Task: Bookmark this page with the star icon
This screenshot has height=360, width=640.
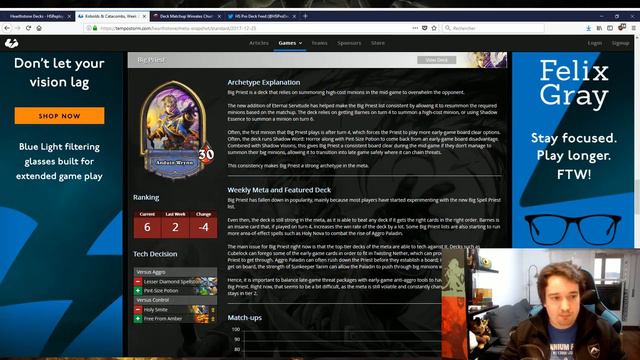Action: [x=434, y=28]
